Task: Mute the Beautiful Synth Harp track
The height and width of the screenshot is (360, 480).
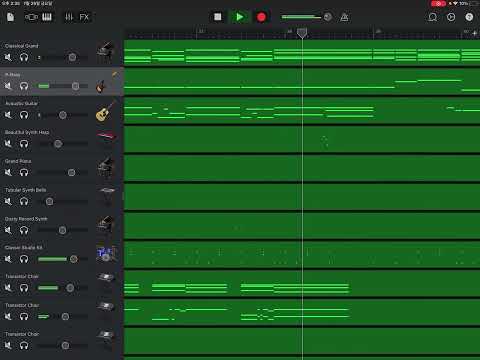Action: 8,144
